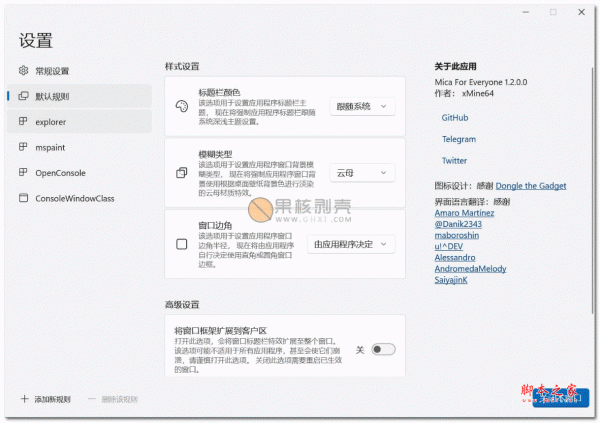
Task: Click the palette icon beside 标题栏颜色
Action: pos(182,106)
